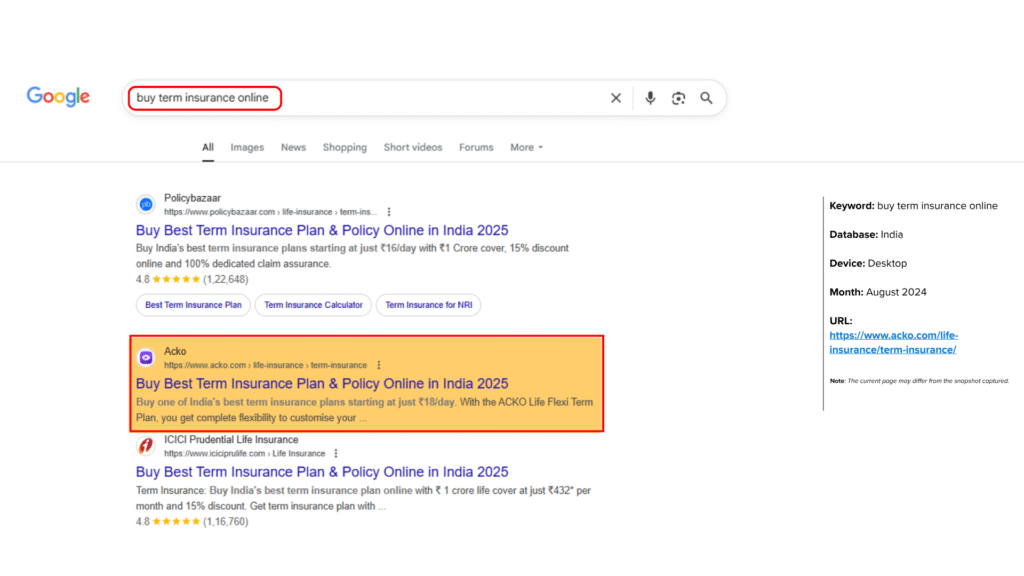Open Google Lens image search
The width and height of the screenshot is (1024, 576).
coord(678,98)
